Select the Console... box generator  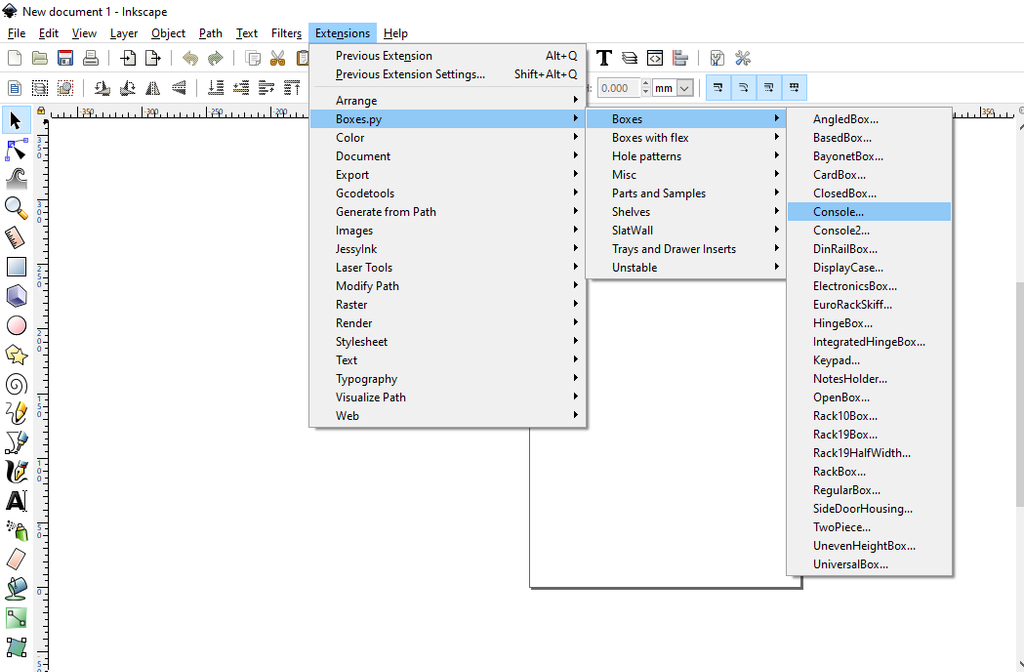click(x=869, y=212)
